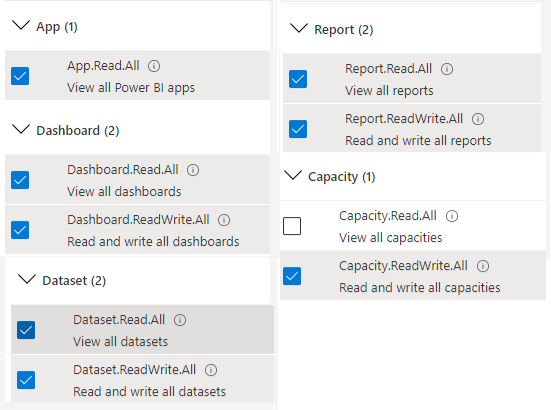Uncheck the Capacity.ReadWrite.All checkbox
551x410 pixels.
pos(292,276)
